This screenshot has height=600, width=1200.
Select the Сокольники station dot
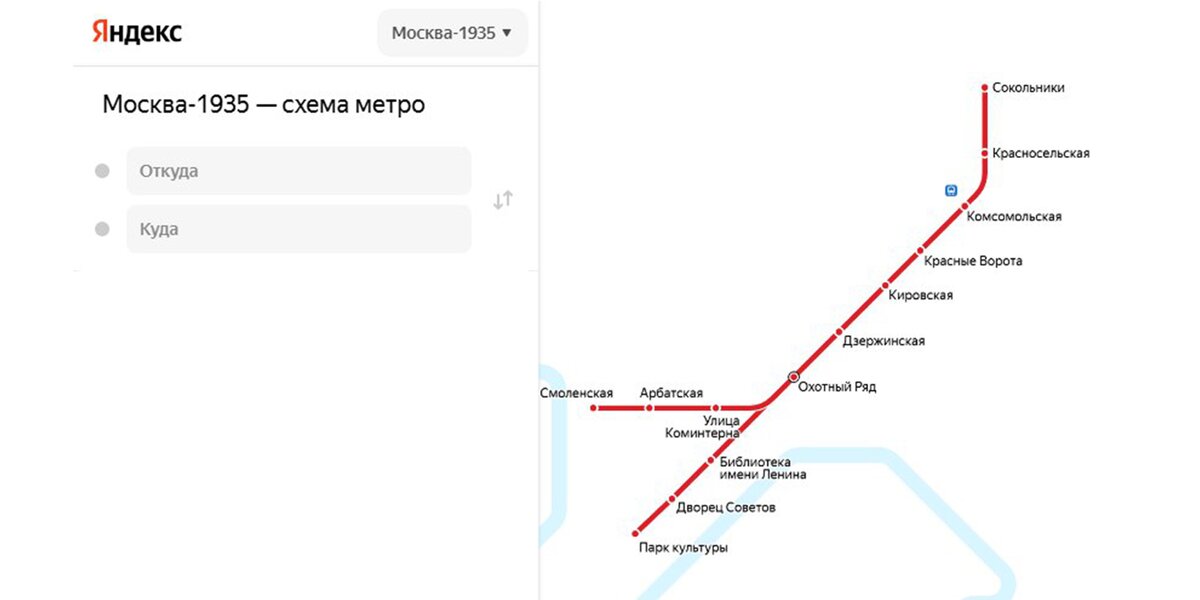tap(985, 88)
